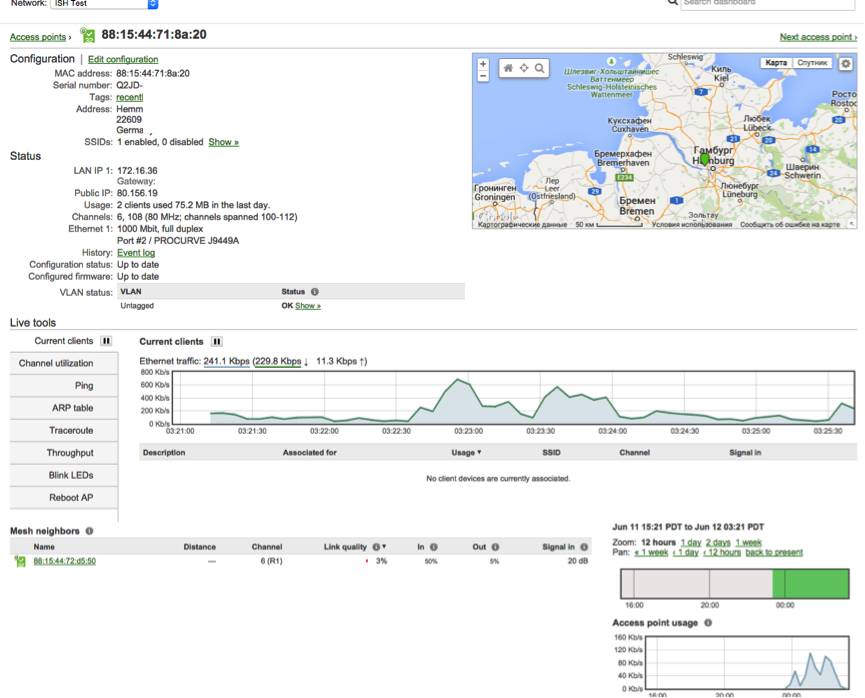Click the green access point map marker
Viewport: 865px width, 698px height.
(x=704, y=159)
